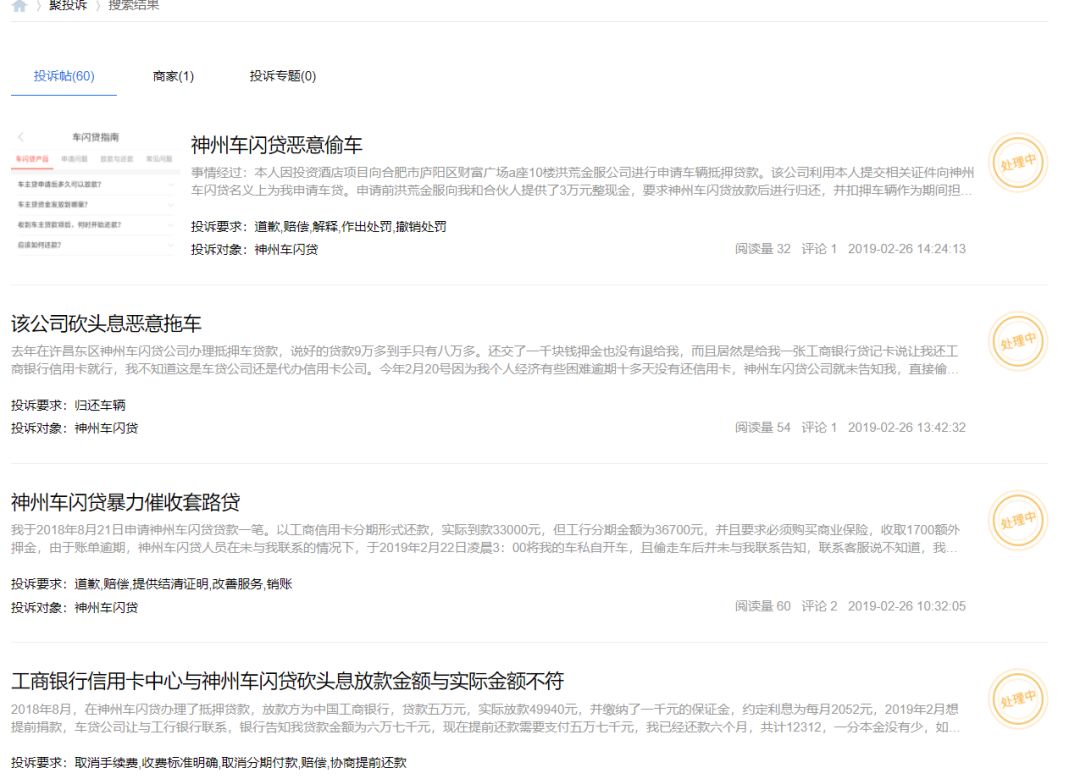The image size is (1080, 779).
Task: View 评论 2 on 暴力催收 complaint
Action: pyautogui.click(x=819, y=607)
